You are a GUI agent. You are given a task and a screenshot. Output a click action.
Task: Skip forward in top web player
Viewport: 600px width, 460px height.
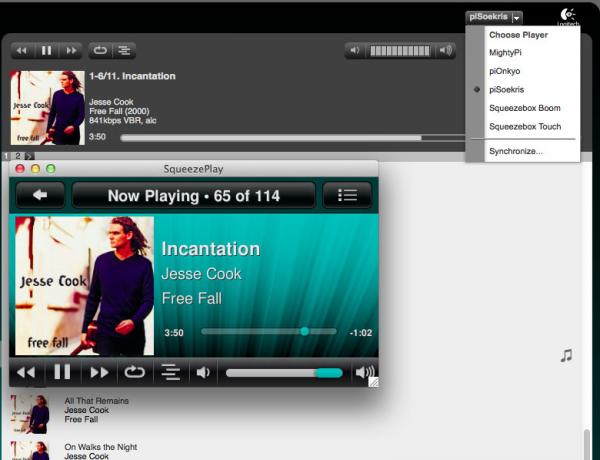[71, 51]
